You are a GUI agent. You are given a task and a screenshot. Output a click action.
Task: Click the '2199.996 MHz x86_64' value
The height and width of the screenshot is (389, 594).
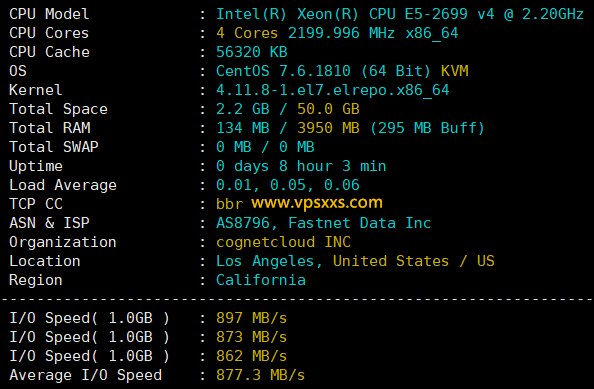coord(373,33)
